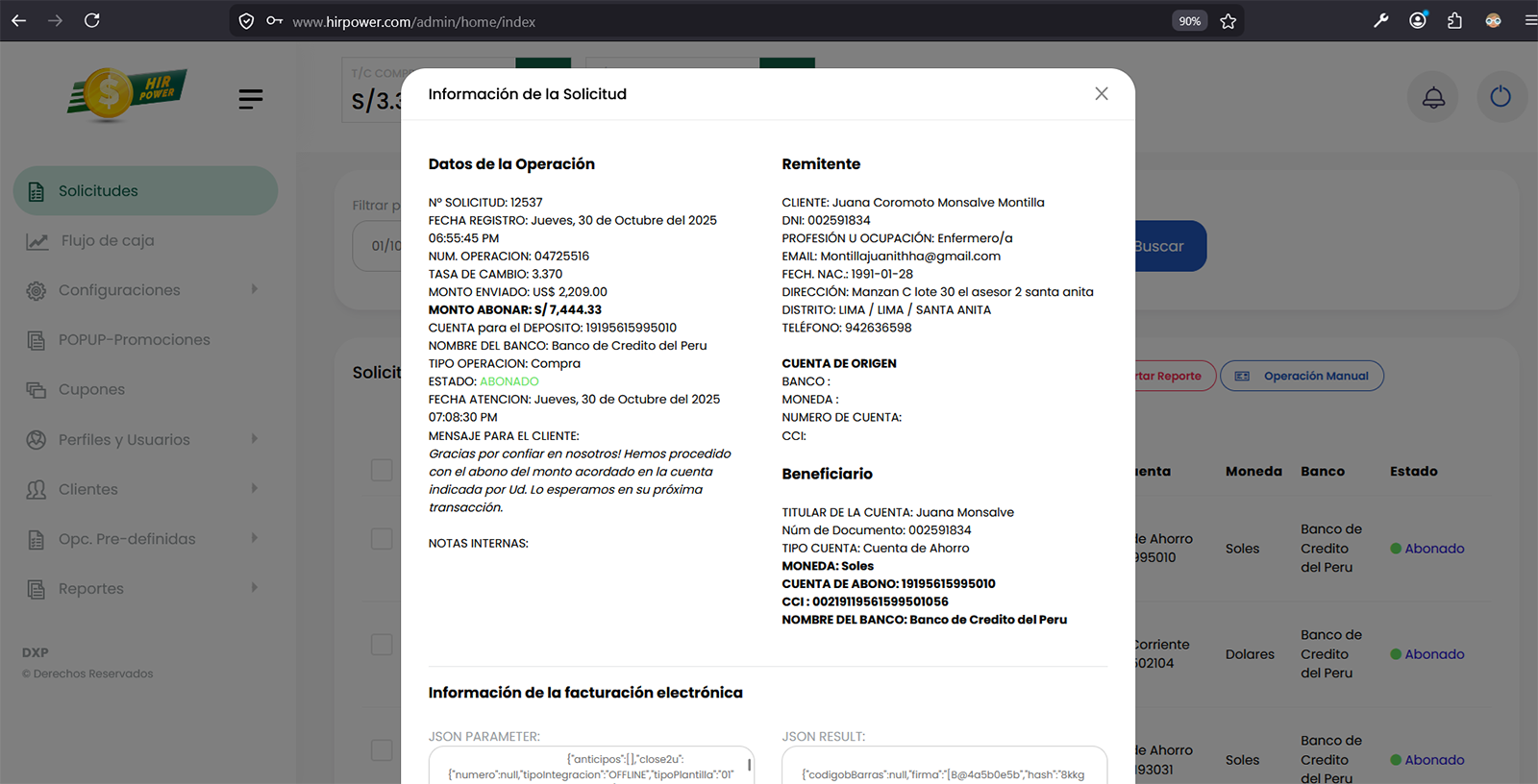Click the JSON PARAMETER scrollbar

tap(749, 767)
